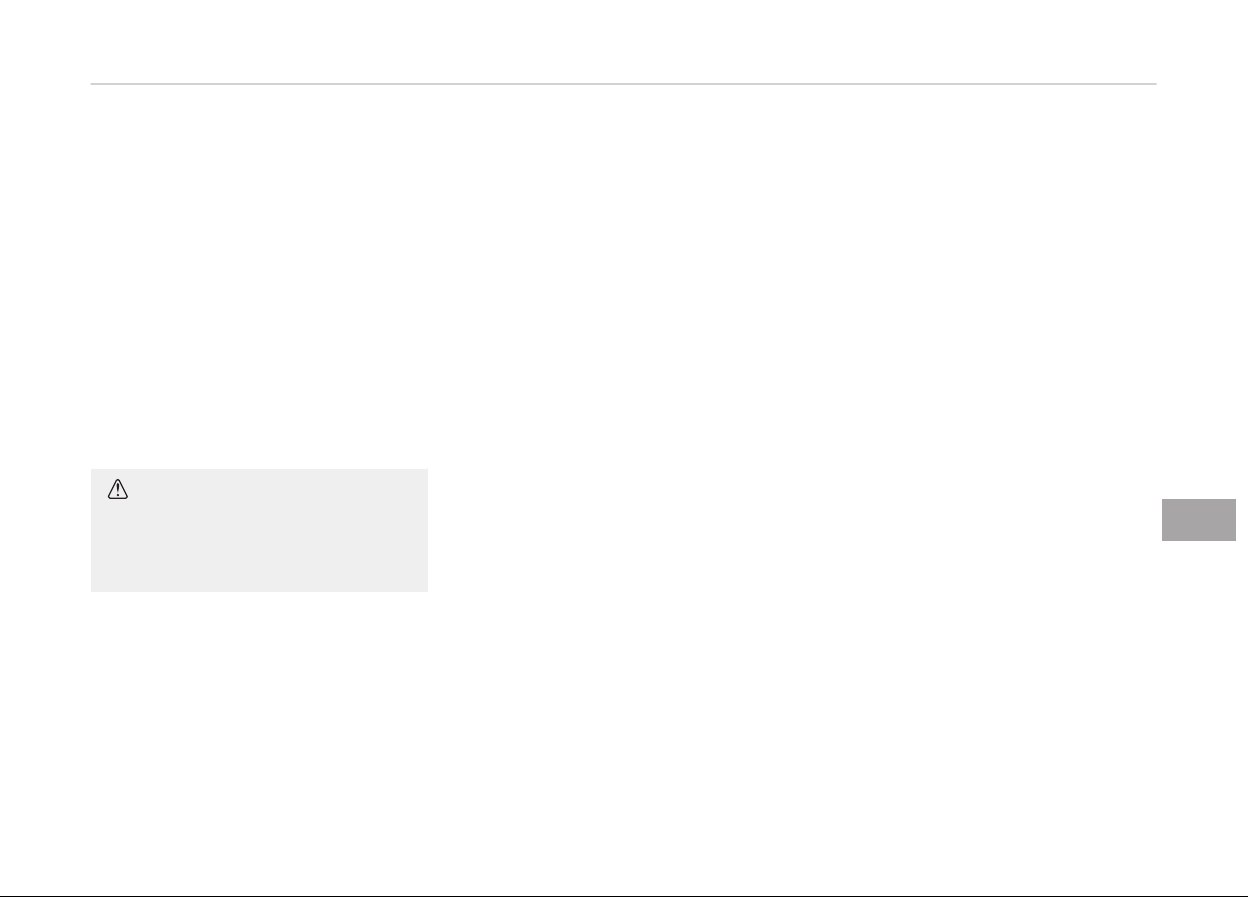Image resolution: width=1248 pixels, height=897 pixels.
Task: Click the small warning sign glyph
Action: [119, 489]
